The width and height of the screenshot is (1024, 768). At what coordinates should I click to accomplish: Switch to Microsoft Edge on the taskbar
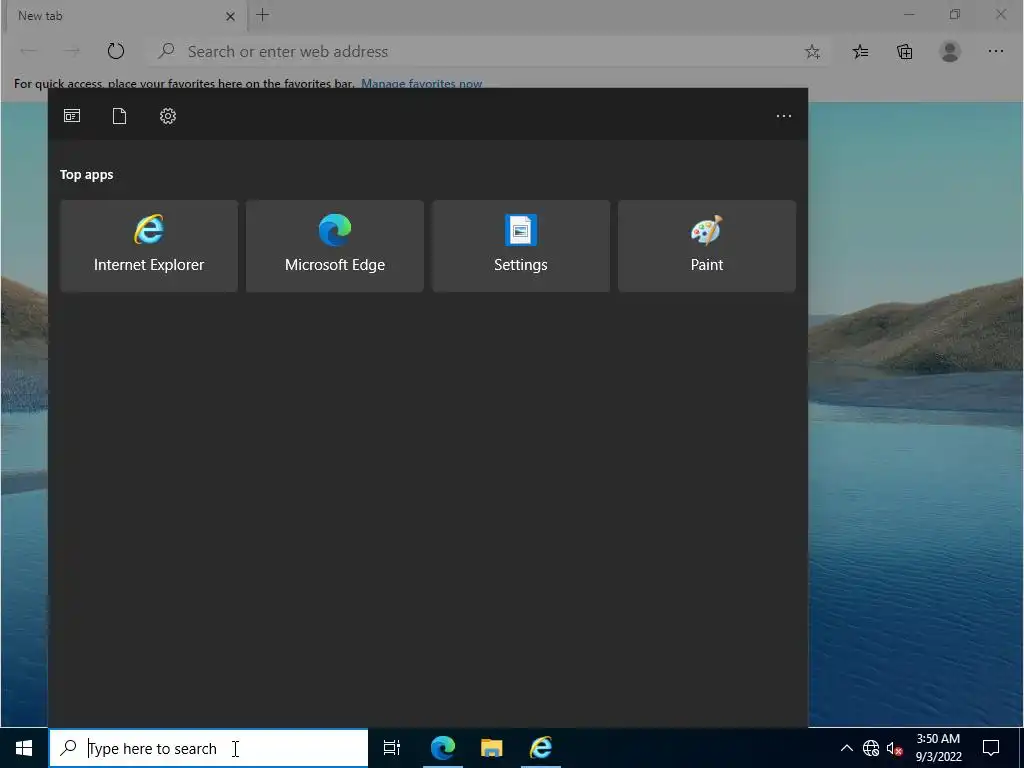click(x=442, y=748)
